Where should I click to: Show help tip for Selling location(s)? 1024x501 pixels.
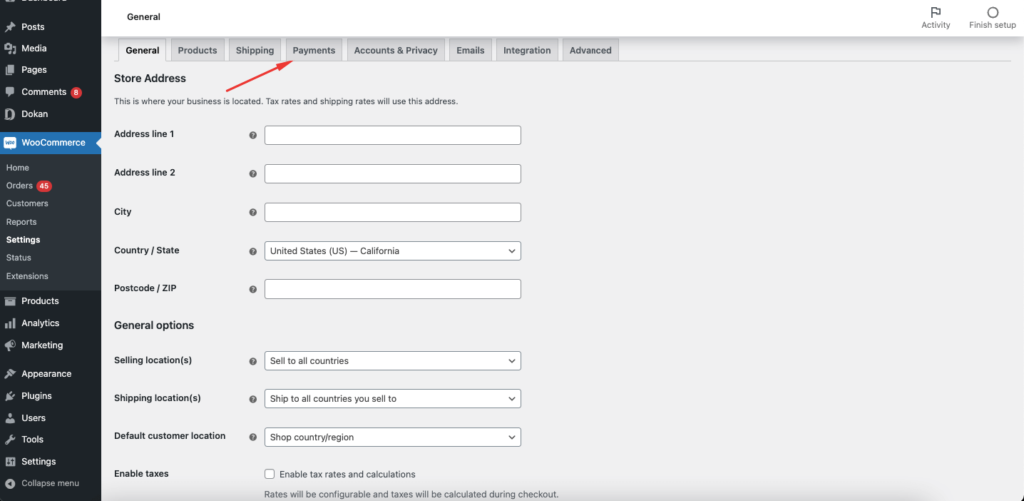tap(253, 361)
